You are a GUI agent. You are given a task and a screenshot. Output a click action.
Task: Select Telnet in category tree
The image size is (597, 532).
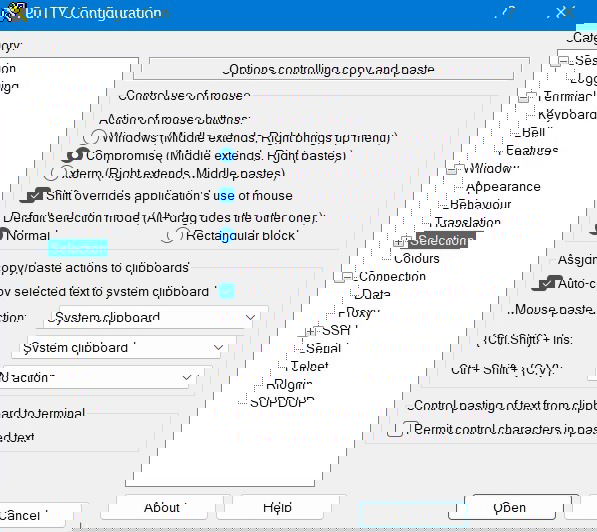(x=309, y=366)
